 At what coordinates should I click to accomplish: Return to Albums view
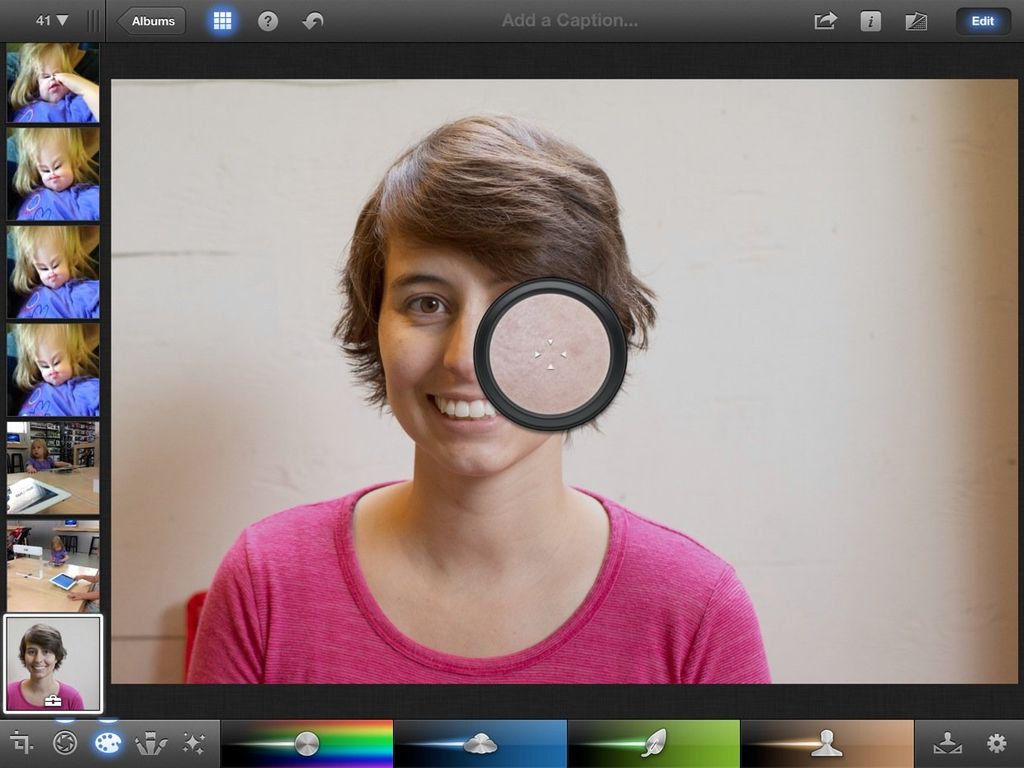(x=151, y=20)
